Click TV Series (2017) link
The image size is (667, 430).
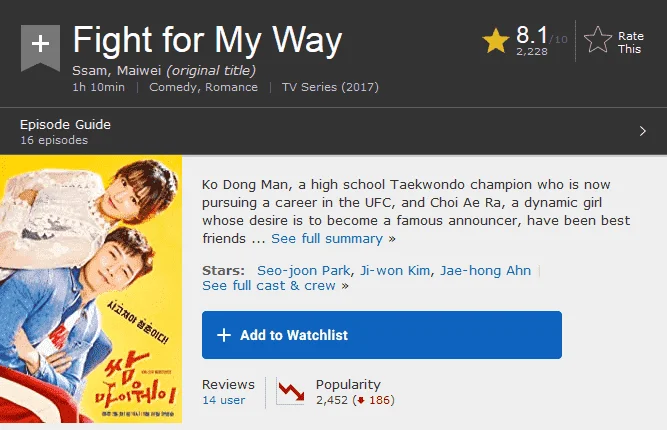[330, 87]
